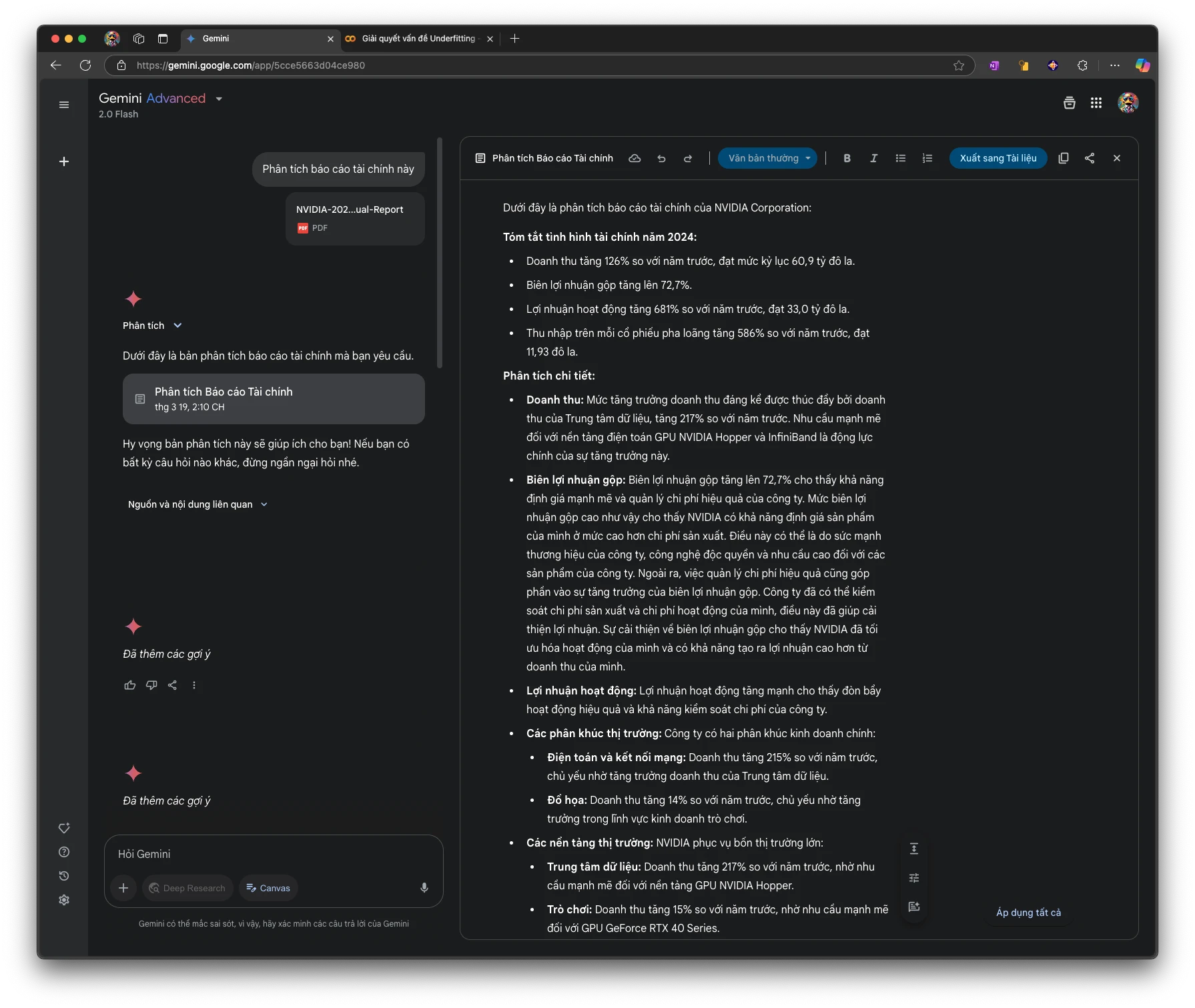Click microphone icon in prompt box
The height and width of the screenshot is (1008, 1195).
(424, 888)
